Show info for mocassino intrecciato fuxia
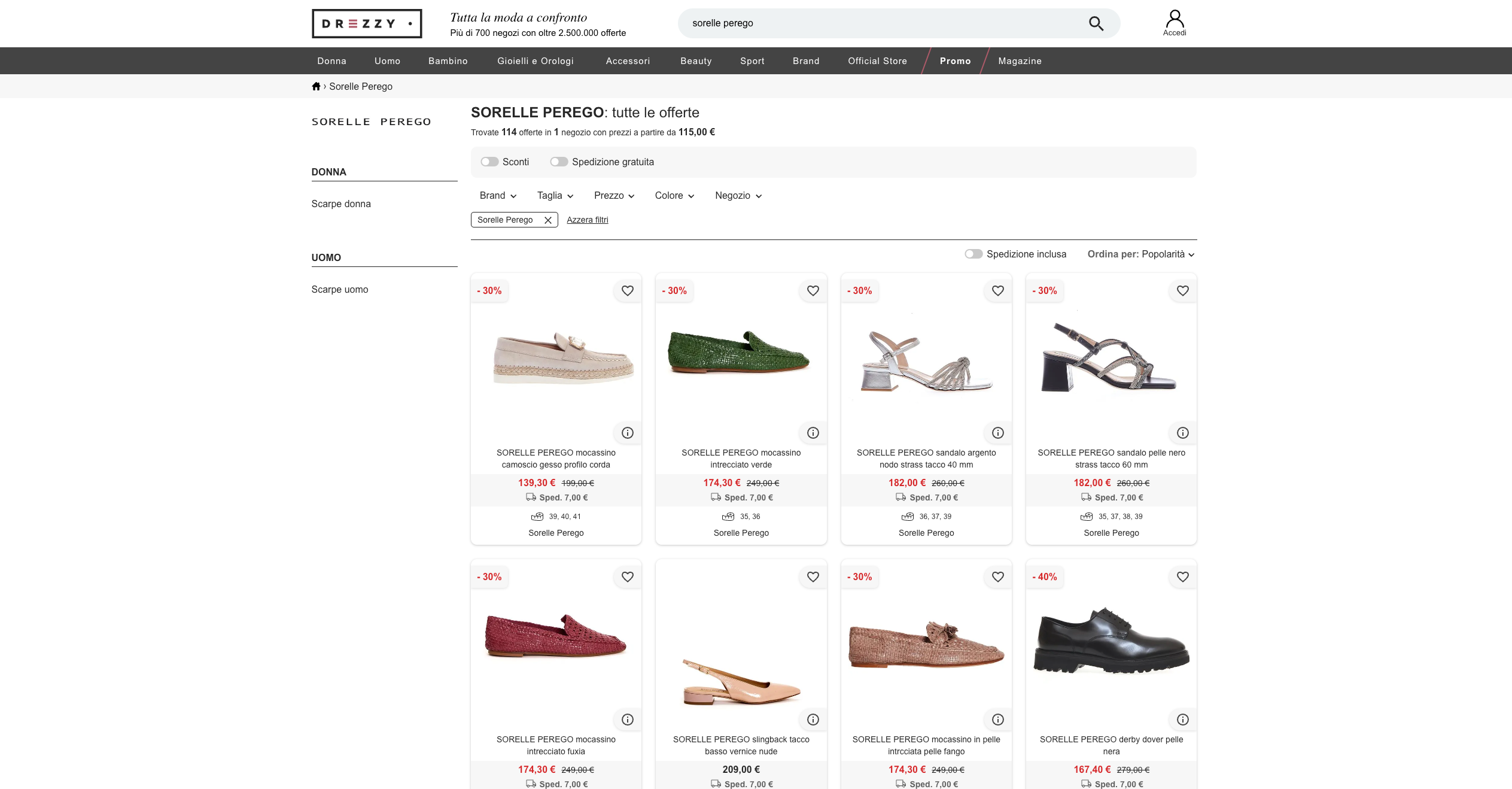 pyautogui.click(x=627, y=720)
